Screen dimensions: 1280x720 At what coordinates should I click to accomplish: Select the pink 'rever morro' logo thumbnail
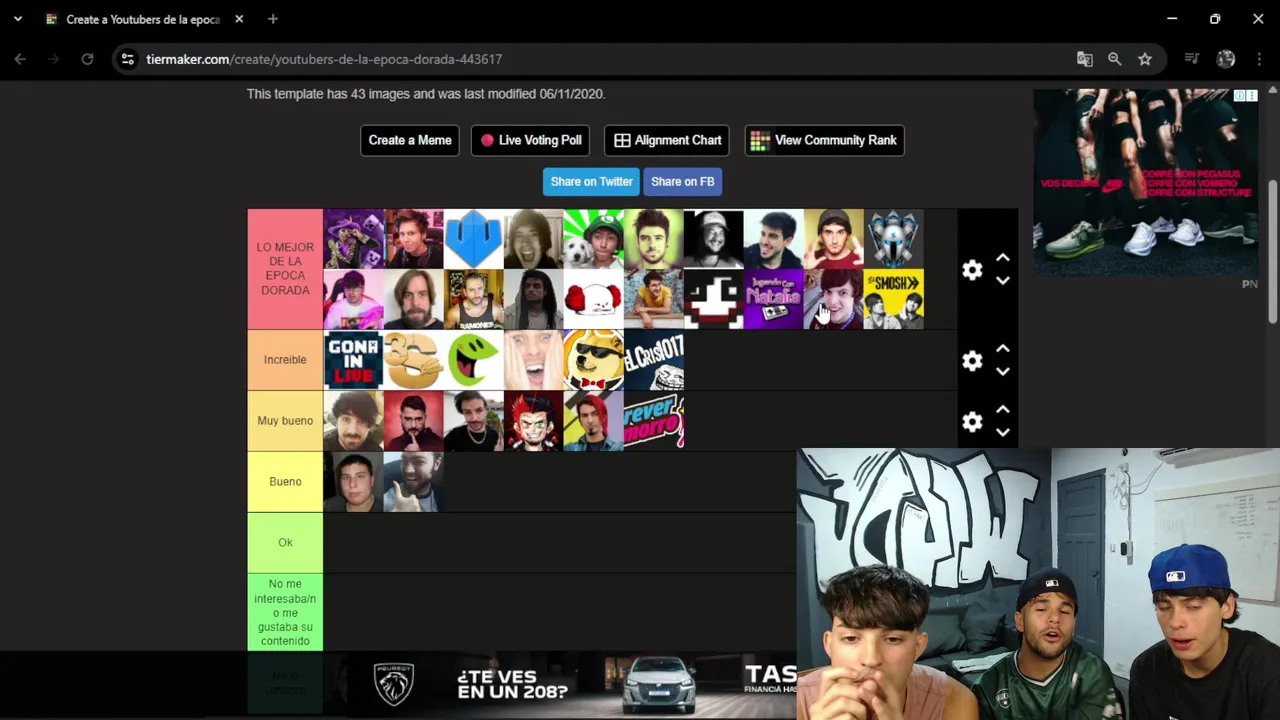[x=653, y=421]
